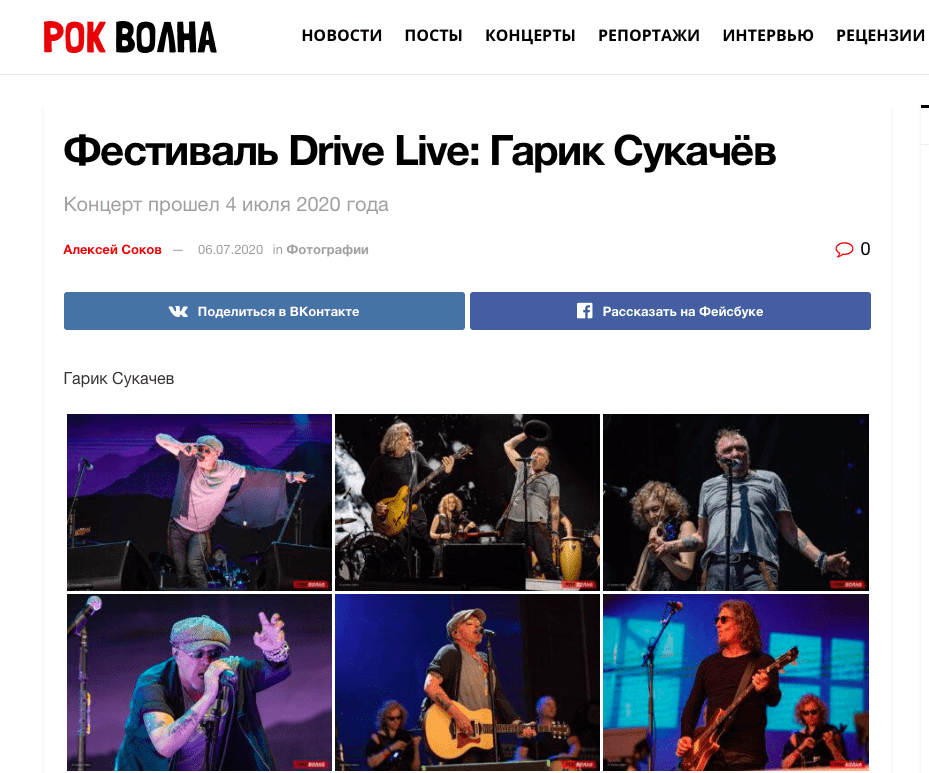Image resolution: width=929 pixels, height=773 pixels.
Task: Open photo of long-haired electric guitarist
Action: 736,682
